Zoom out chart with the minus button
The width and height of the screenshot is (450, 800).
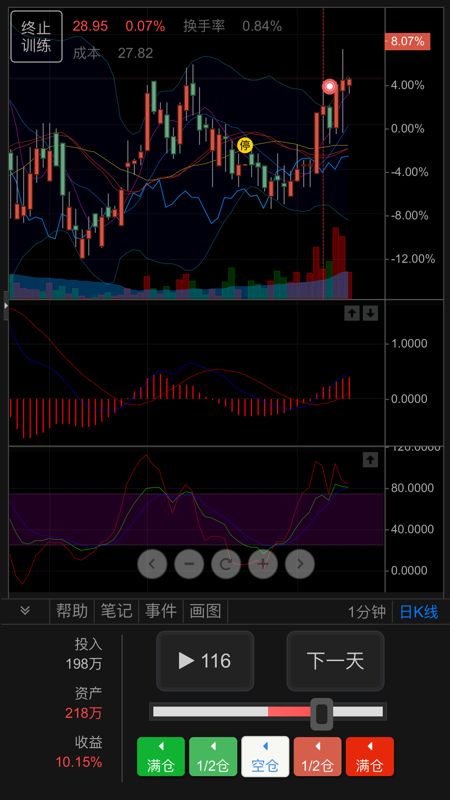(189, 564)
